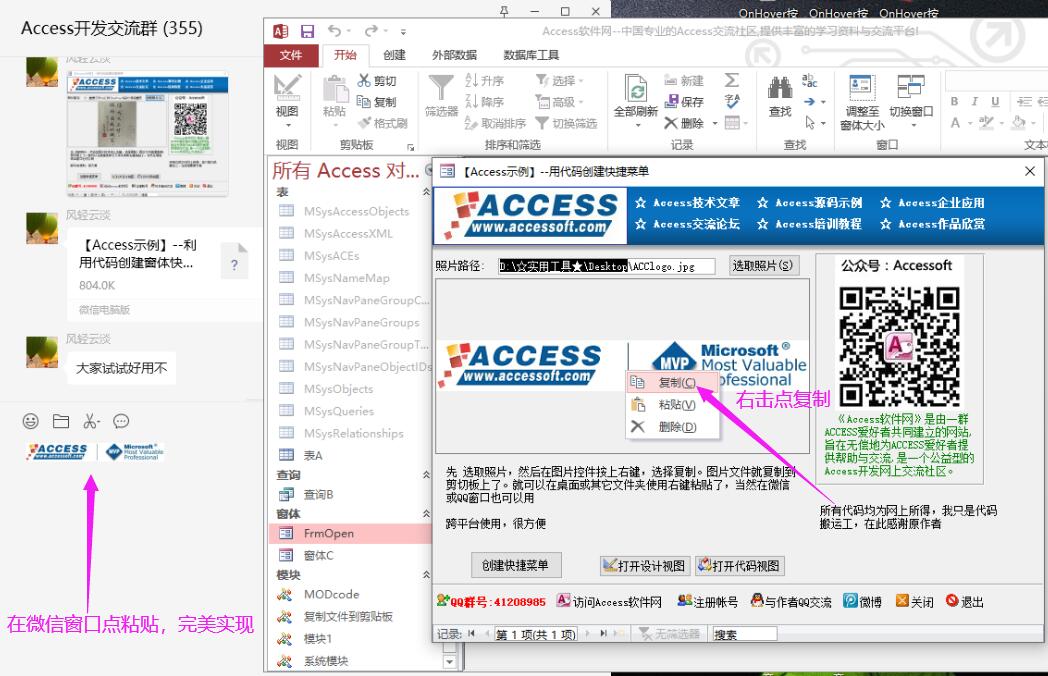The height and width of the screenshot is (676, 1048).
Task: Click the 退出 exit button on the form
Action: (x=964, y=602)
